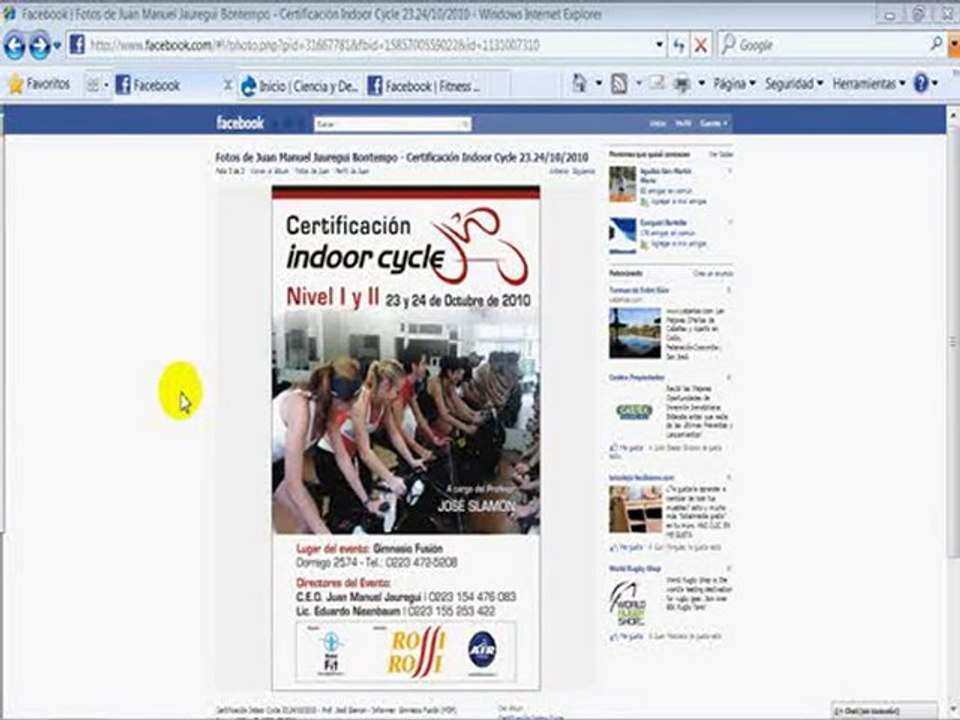The image size is (960, 720).
Task: Click the facebook logo in the blue bar
Action: pyautogui.click(x=240, y=123)
